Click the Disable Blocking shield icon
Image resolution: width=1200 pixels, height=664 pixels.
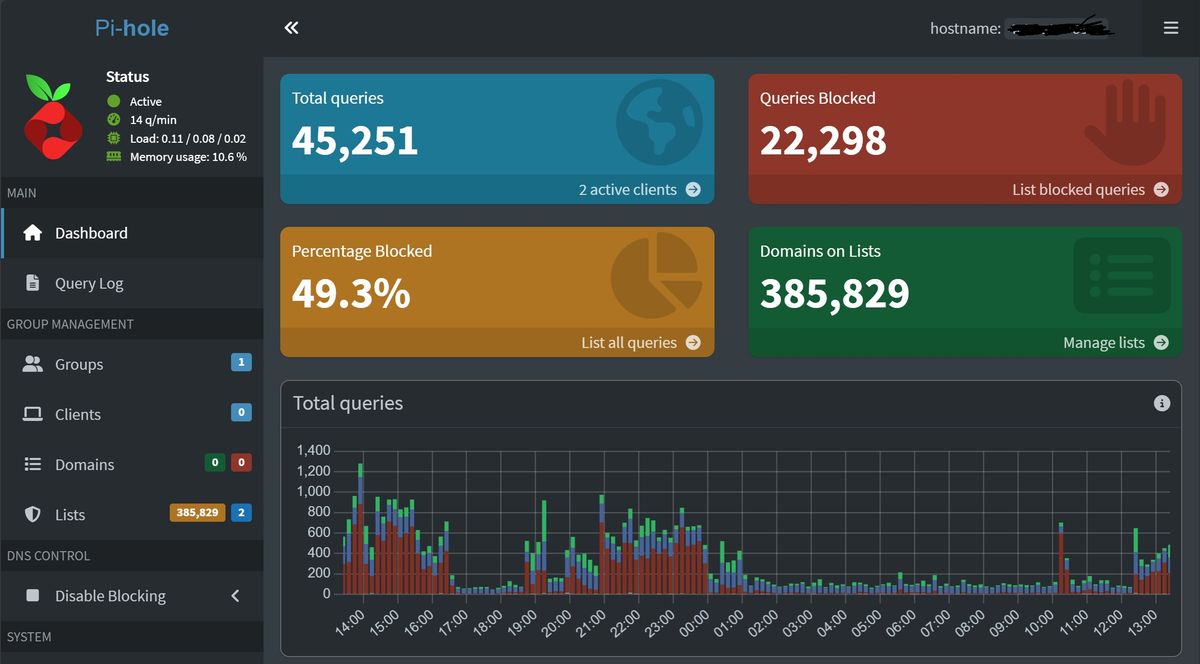click(34, 595)
